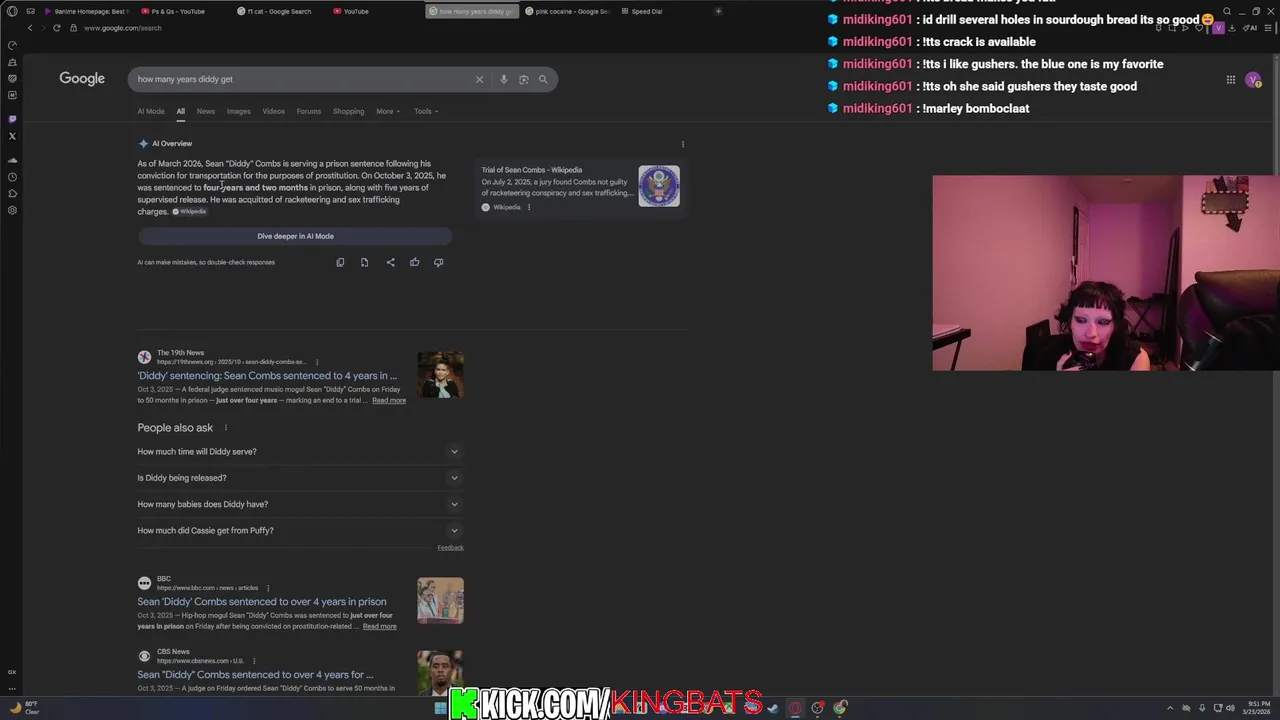Reload the page

(56, 28)
